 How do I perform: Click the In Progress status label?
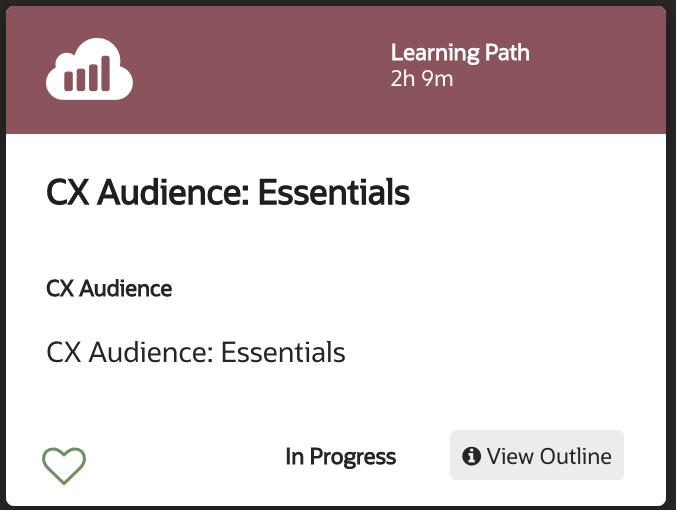[341, 457]
